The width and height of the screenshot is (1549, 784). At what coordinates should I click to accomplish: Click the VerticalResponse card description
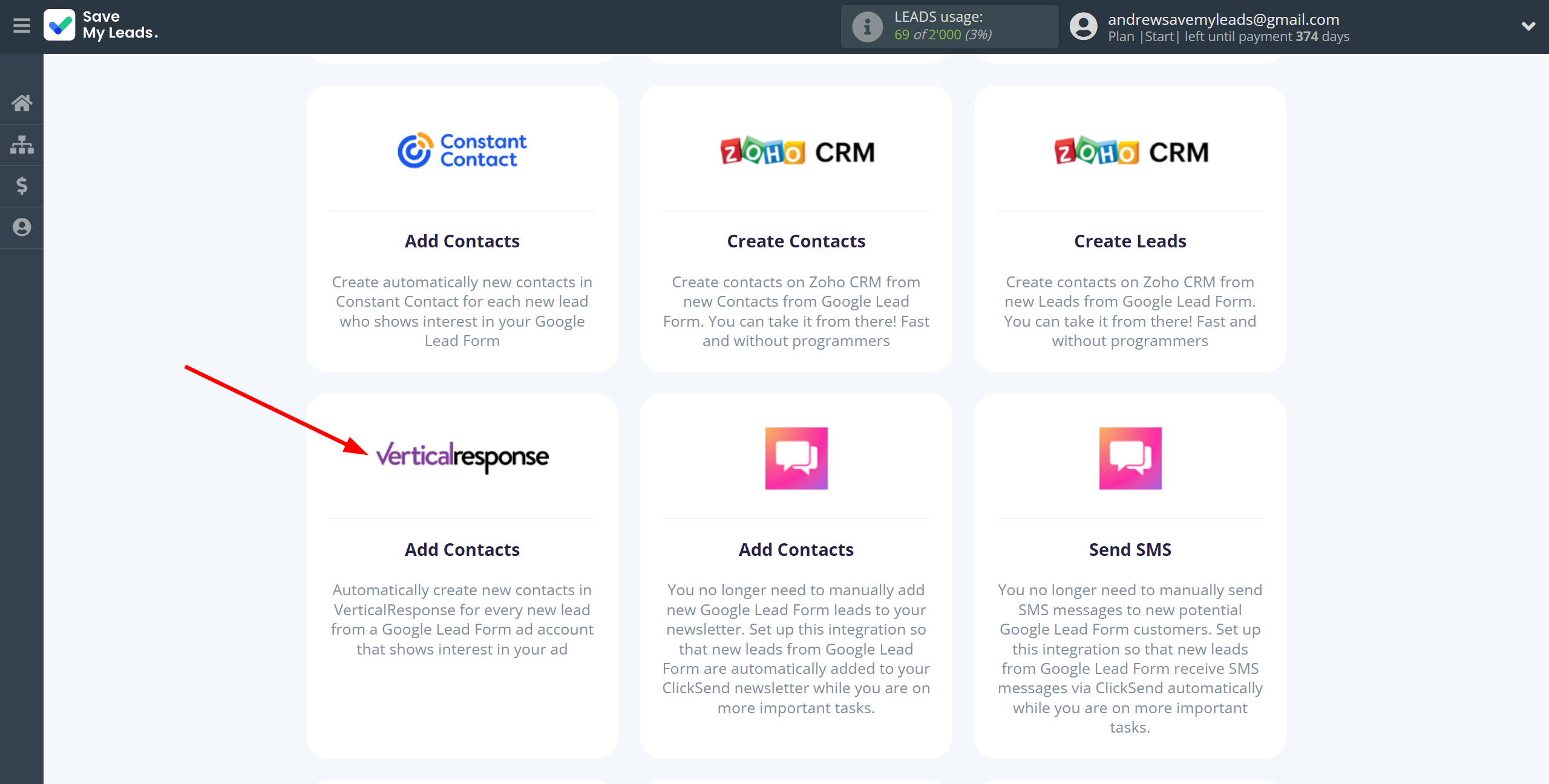(462, 619)
